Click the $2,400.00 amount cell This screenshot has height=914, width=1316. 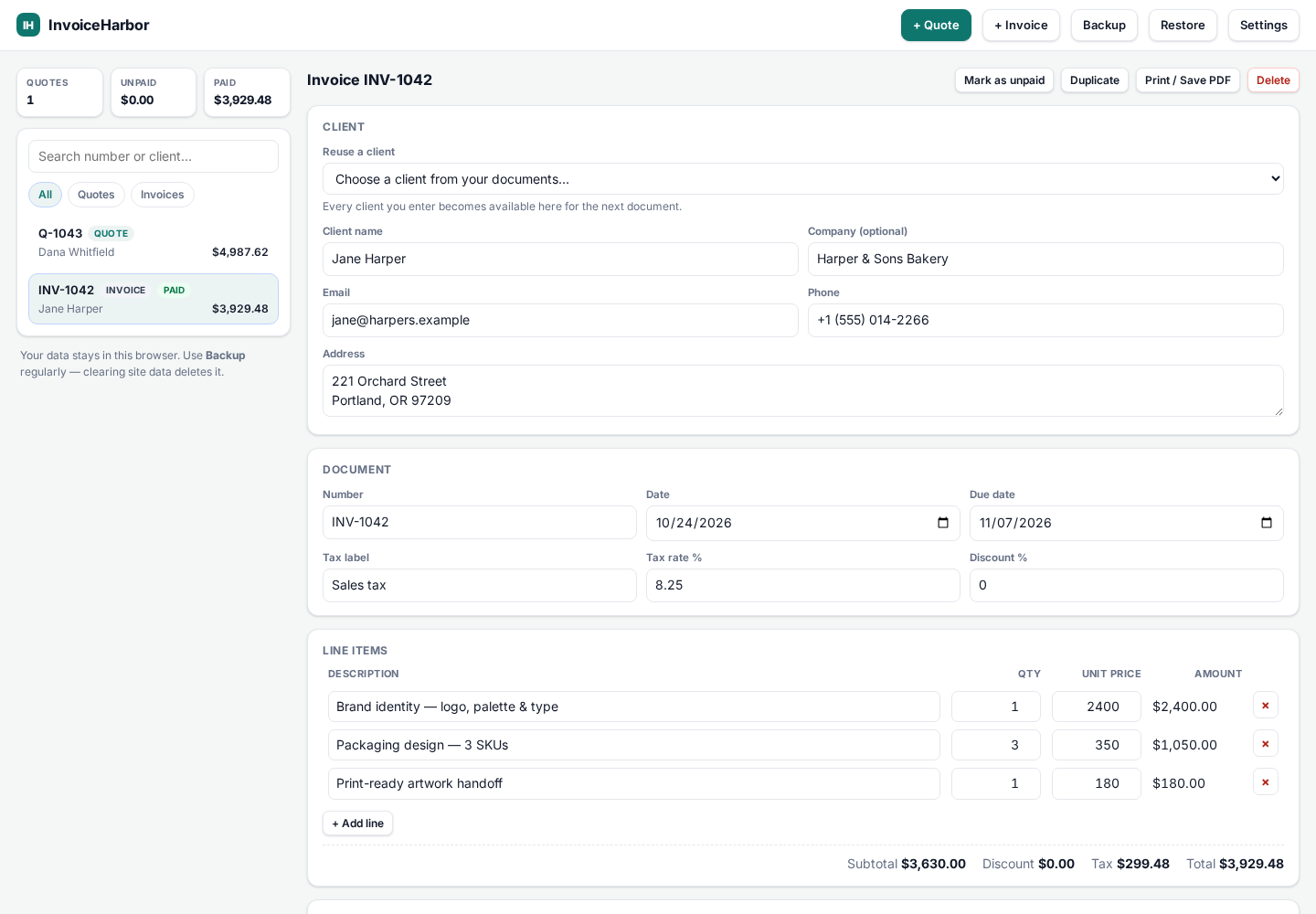point(1184,707)
